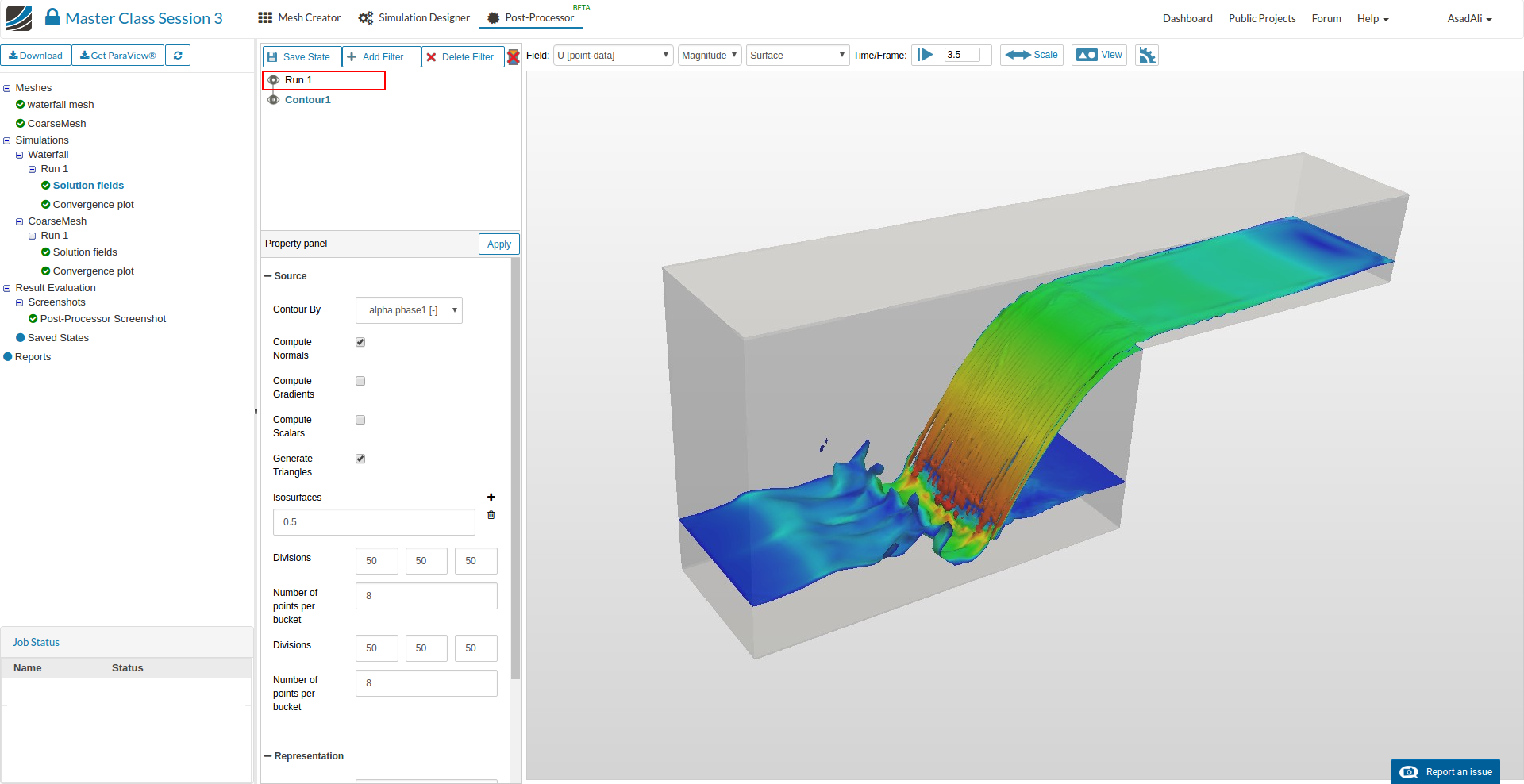Viewport: 1524px width, 784px height.
Task: Click the Scale arrows button
Action: [1031, 55]
